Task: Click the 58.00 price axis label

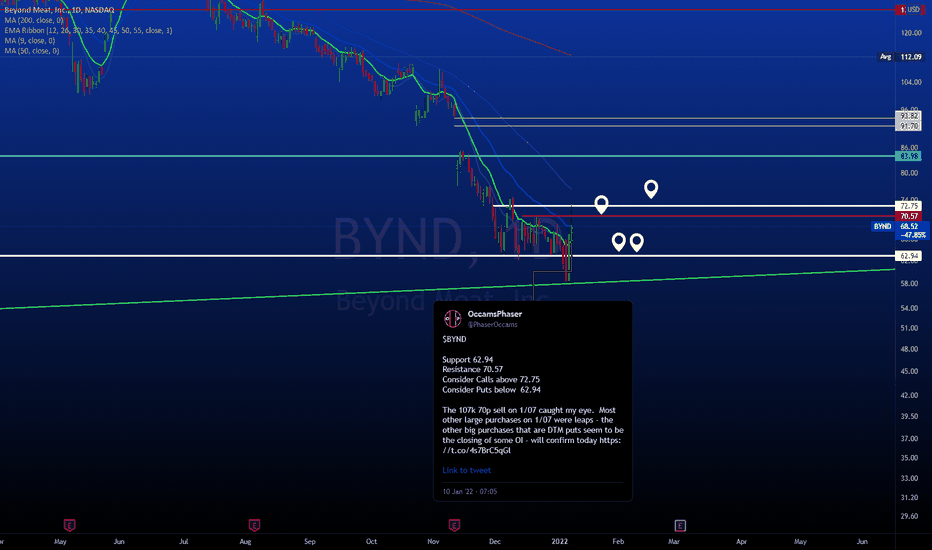Action: tap(909, 284)
